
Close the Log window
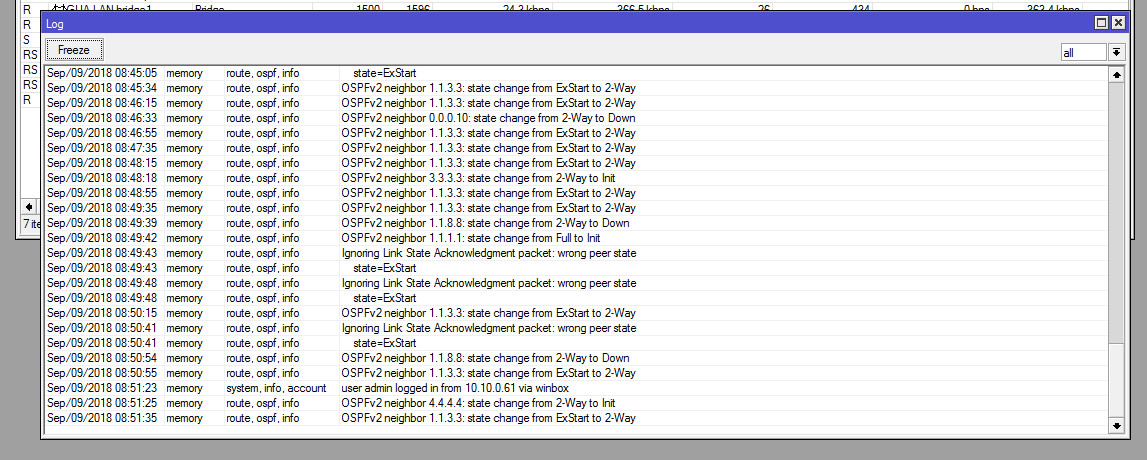[x=1118, y=23]
